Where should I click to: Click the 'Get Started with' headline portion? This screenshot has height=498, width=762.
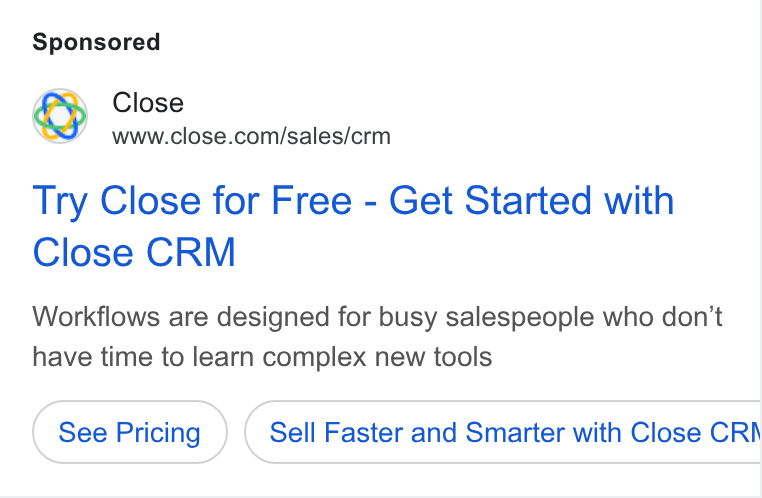click(x=532, y=201)
